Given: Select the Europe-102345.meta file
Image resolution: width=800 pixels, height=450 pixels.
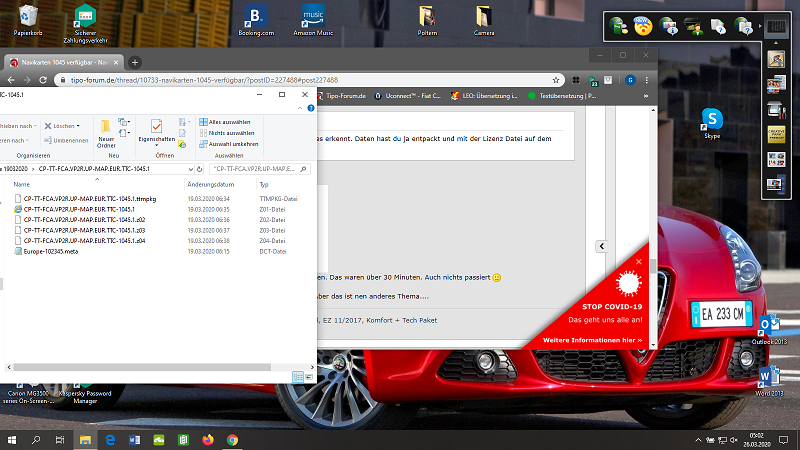Looking at the screenshot, I should 50,251.
